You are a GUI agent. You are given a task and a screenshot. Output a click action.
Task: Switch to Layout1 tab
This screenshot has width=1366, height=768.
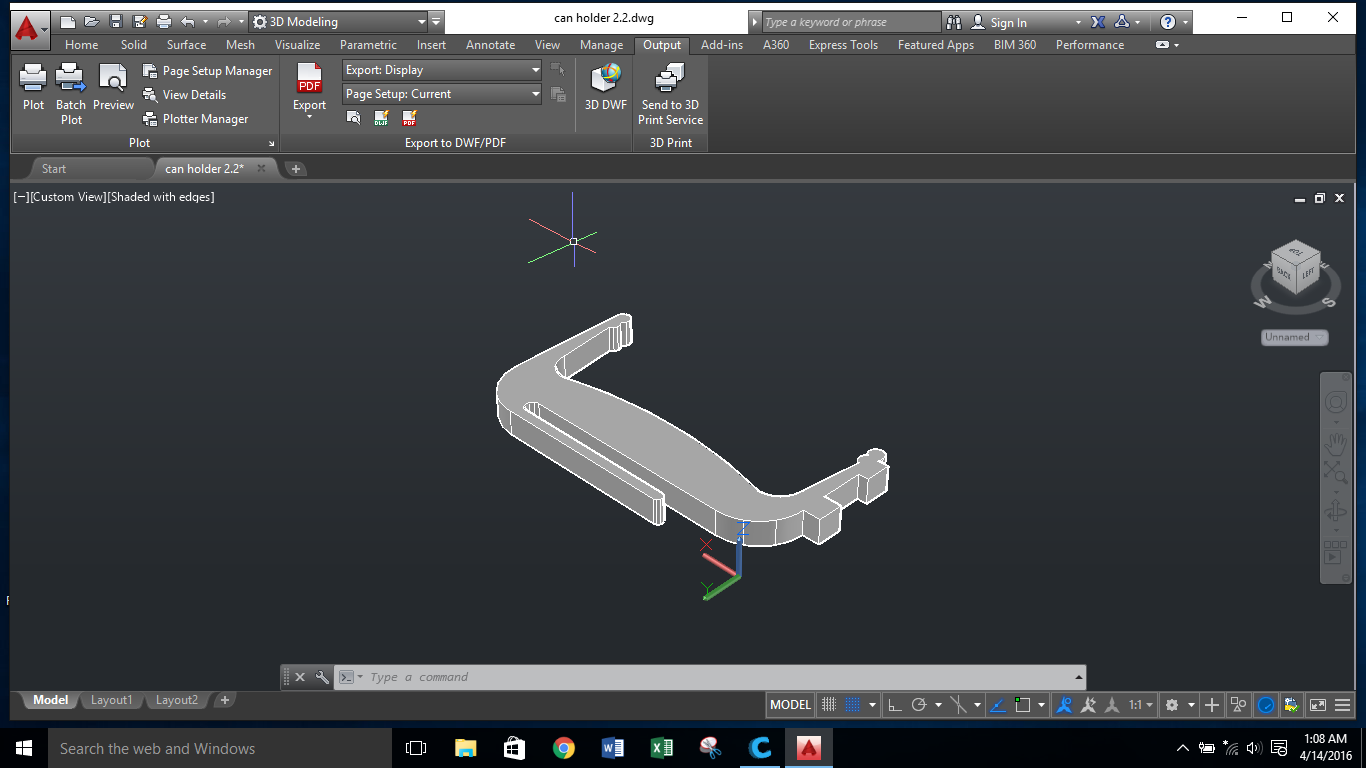tap(111, 700)
